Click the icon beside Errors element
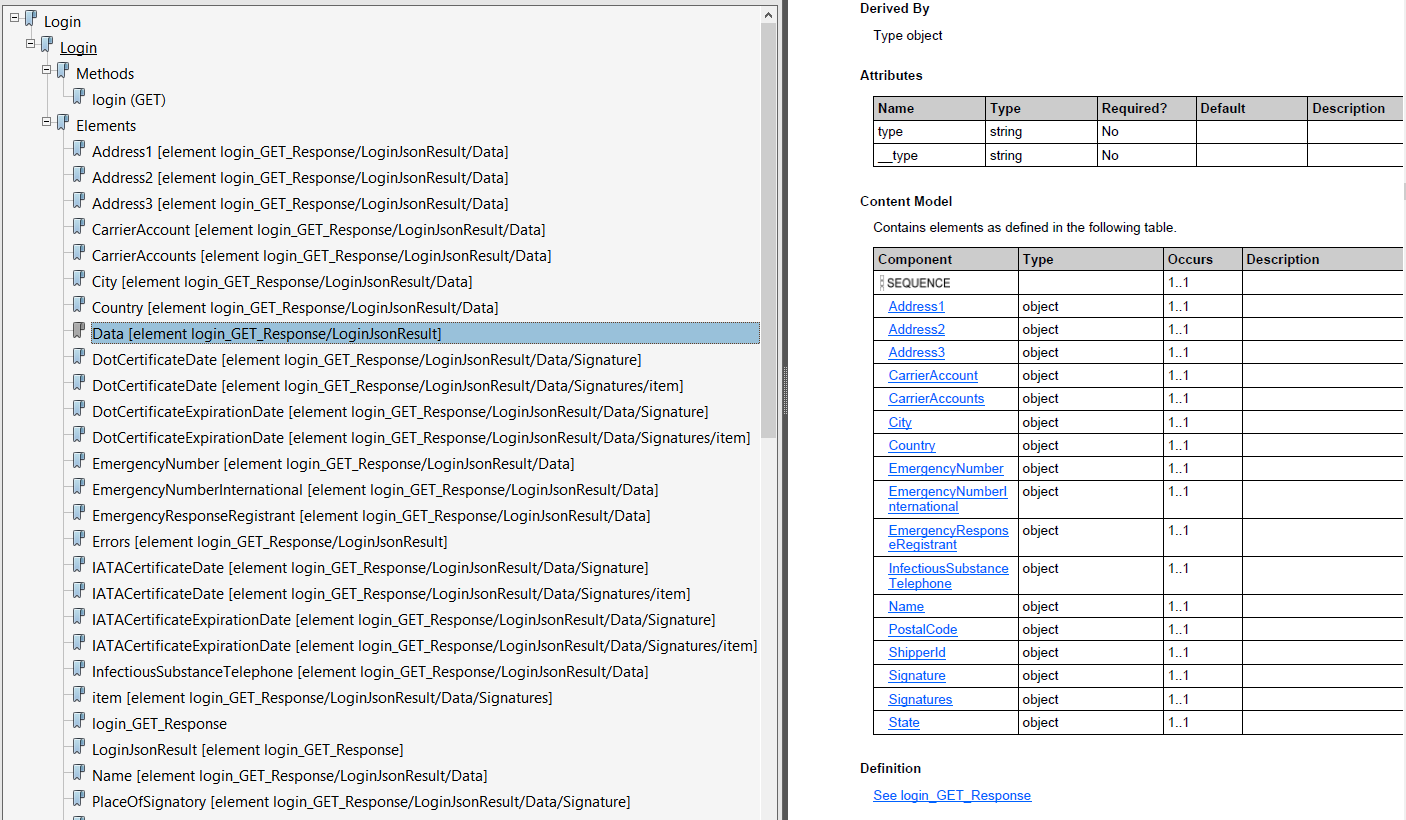 (78, 539)
